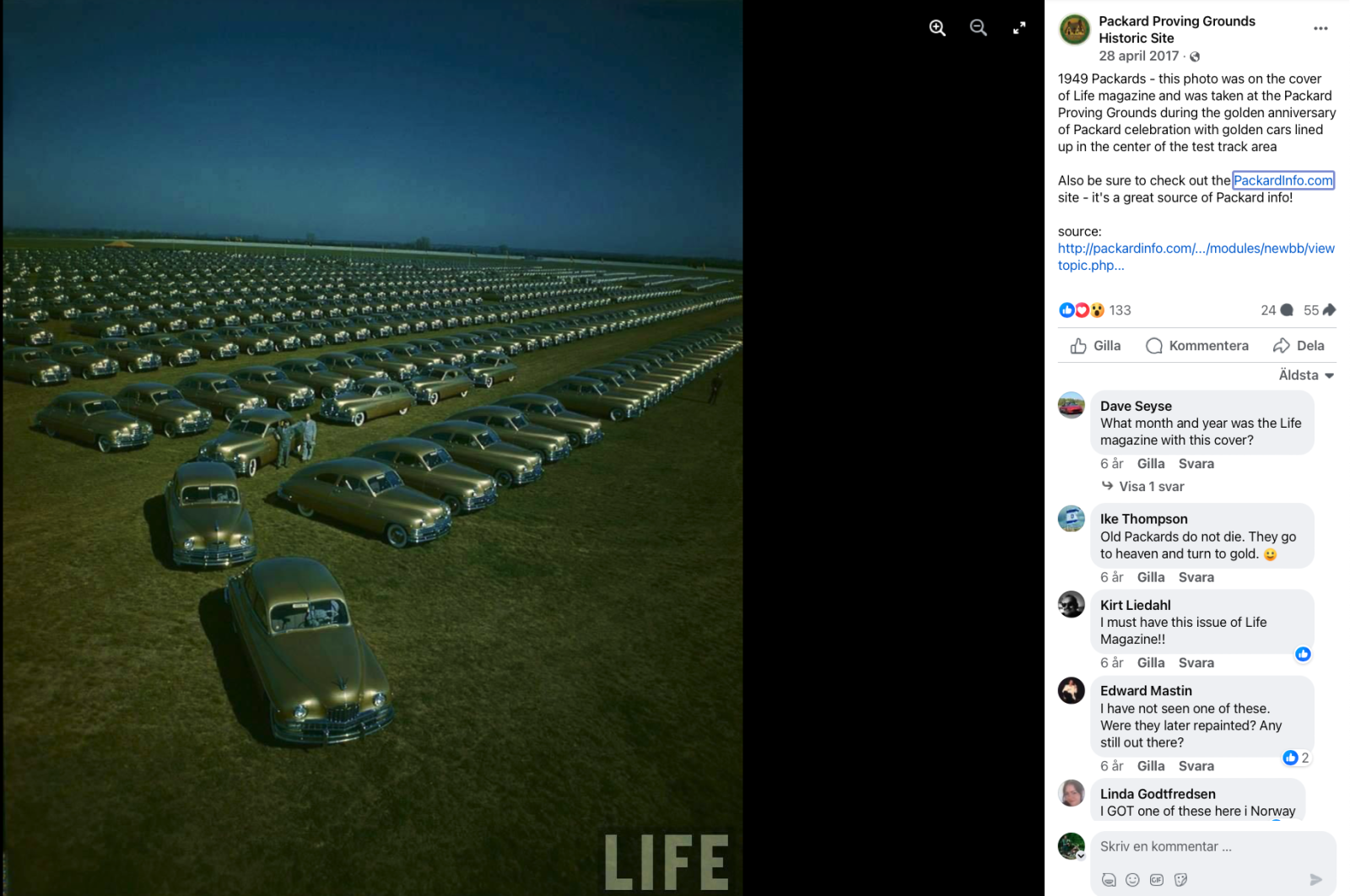Click Kommentera to comment on post
Viewport: 1350px width, 896px height.
click(x=1197, y=346)
